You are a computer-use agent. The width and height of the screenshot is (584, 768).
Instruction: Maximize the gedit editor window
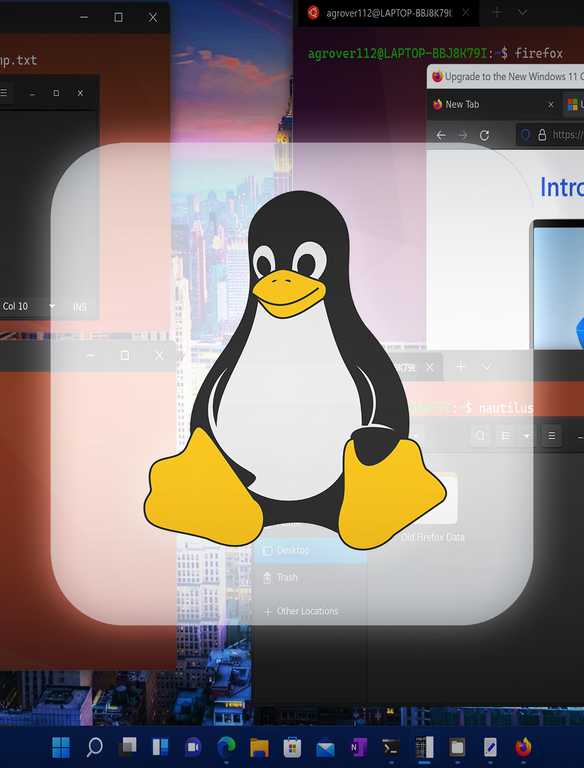56,93
